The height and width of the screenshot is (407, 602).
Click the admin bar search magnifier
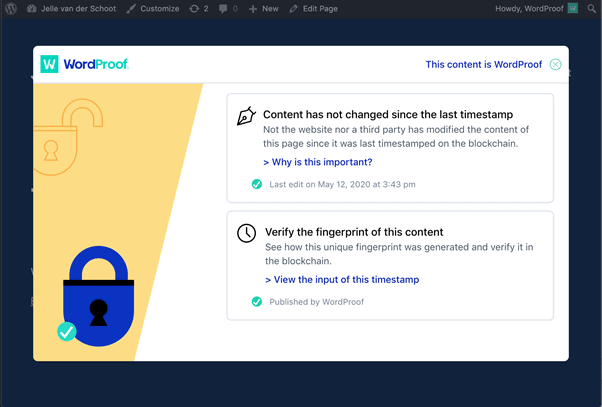(x=591, y=8)
